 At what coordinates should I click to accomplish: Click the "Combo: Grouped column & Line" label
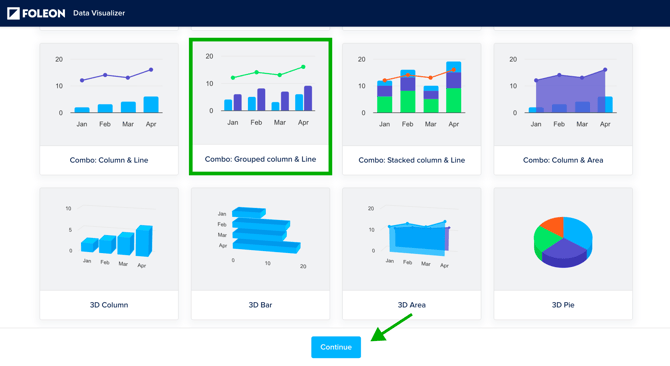pos(260,159)
